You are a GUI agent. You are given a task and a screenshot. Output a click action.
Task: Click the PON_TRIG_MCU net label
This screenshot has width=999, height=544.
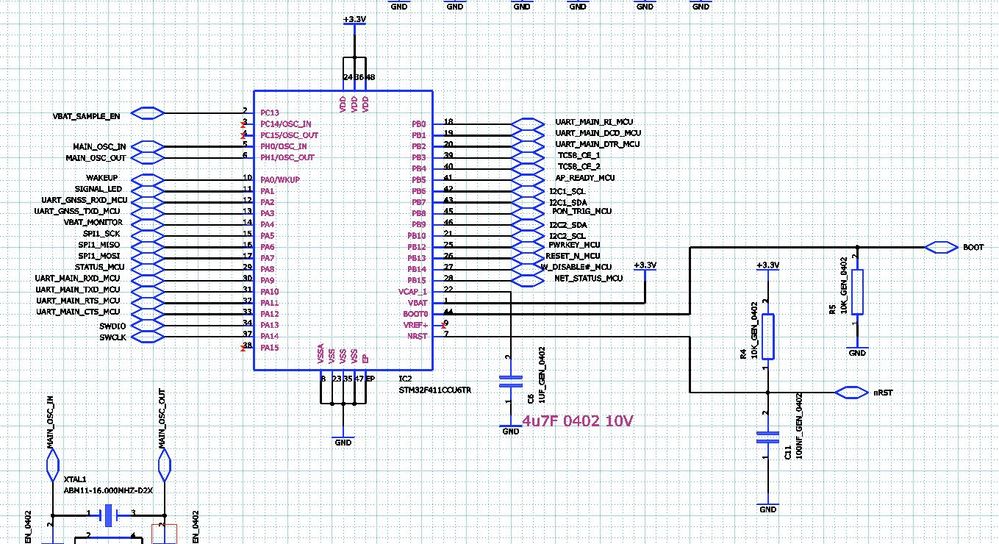coord(582,211)
